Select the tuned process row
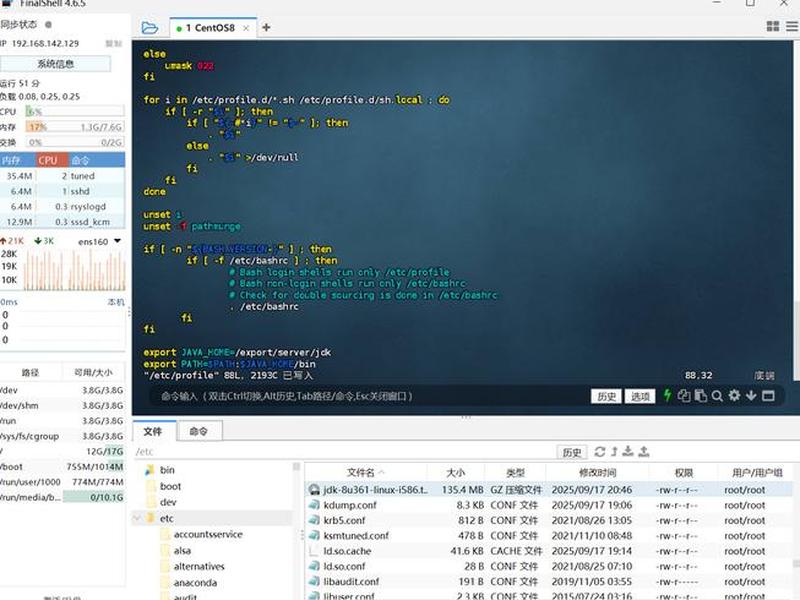 (x=62, y=176)
